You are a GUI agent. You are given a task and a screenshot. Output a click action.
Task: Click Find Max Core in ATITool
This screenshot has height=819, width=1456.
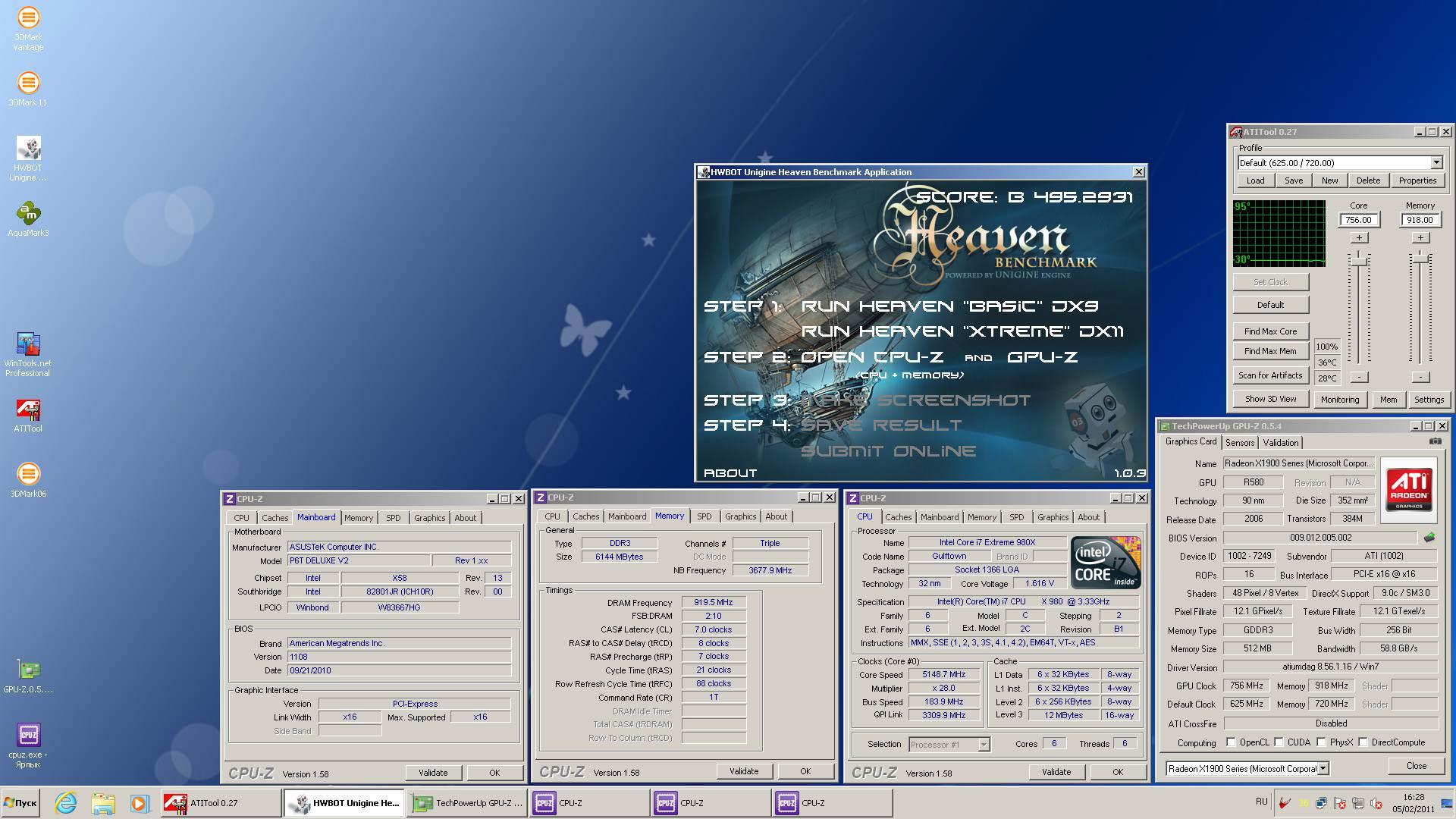point(1270,331)
